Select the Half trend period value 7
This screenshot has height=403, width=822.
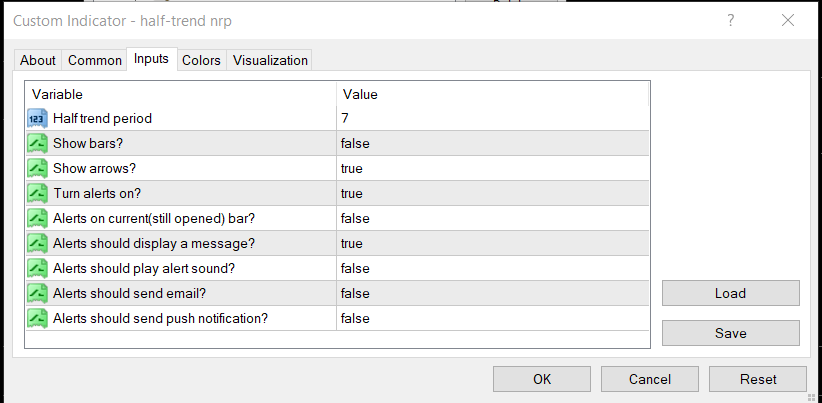pos(345,119)
